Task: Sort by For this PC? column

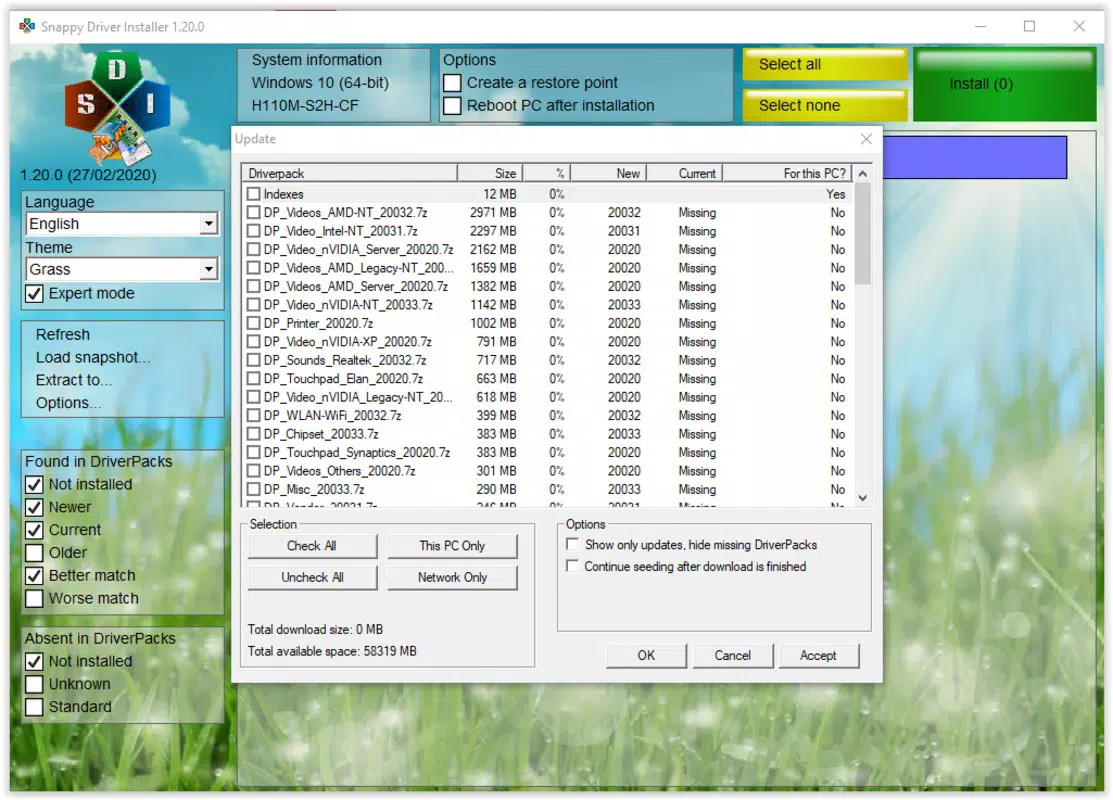Action: [x=787, y=173]
